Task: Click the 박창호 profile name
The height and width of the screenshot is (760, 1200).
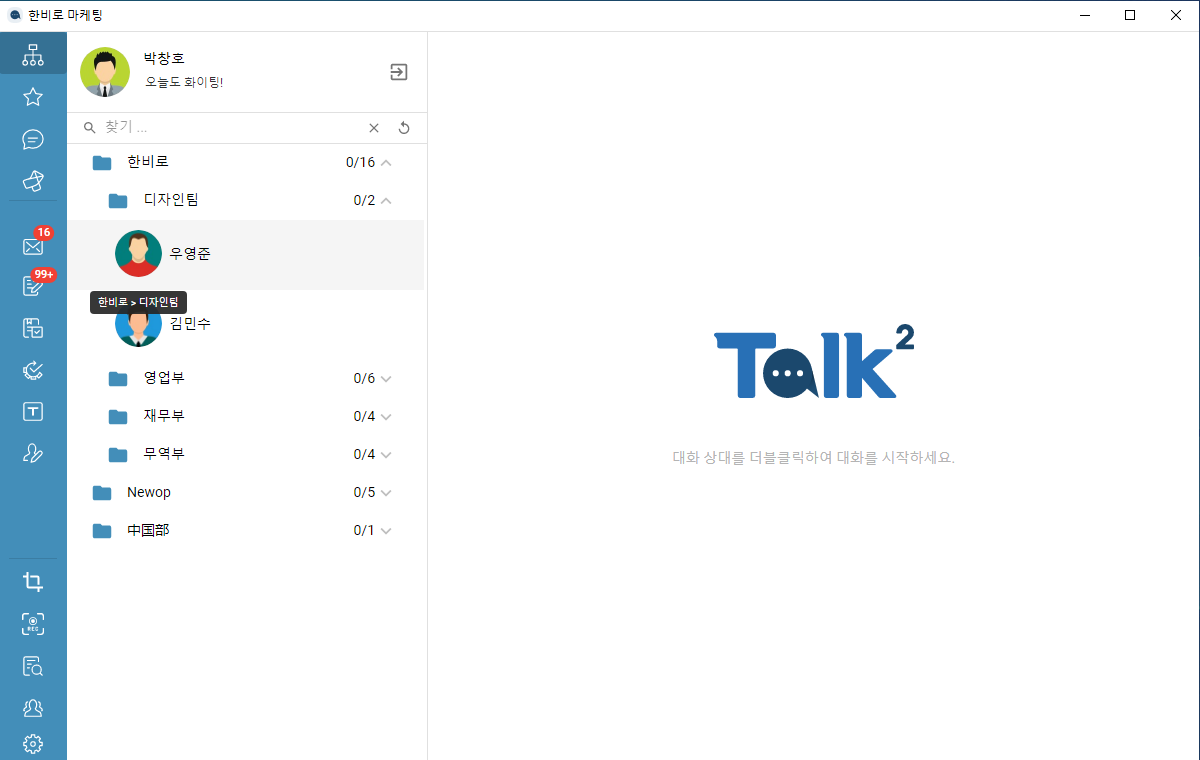Action: tap(164, 59)
